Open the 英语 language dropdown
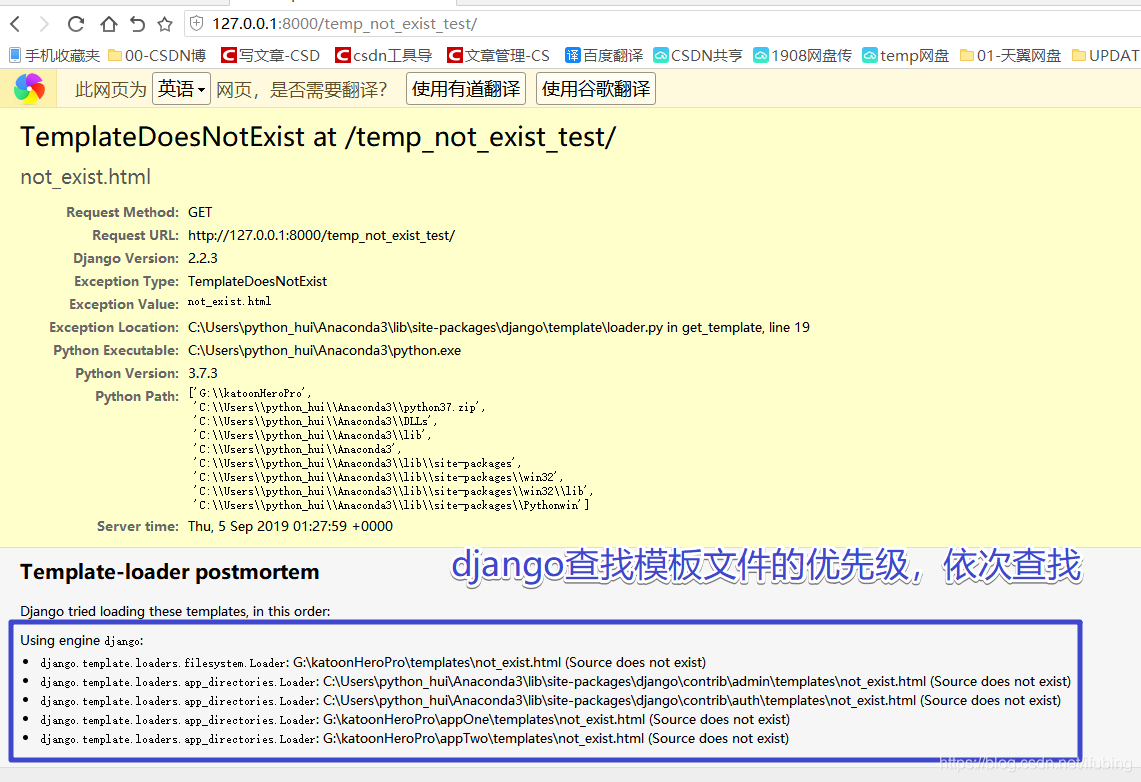The height and width of the screenshot is (782, 1141). (181, 89)
